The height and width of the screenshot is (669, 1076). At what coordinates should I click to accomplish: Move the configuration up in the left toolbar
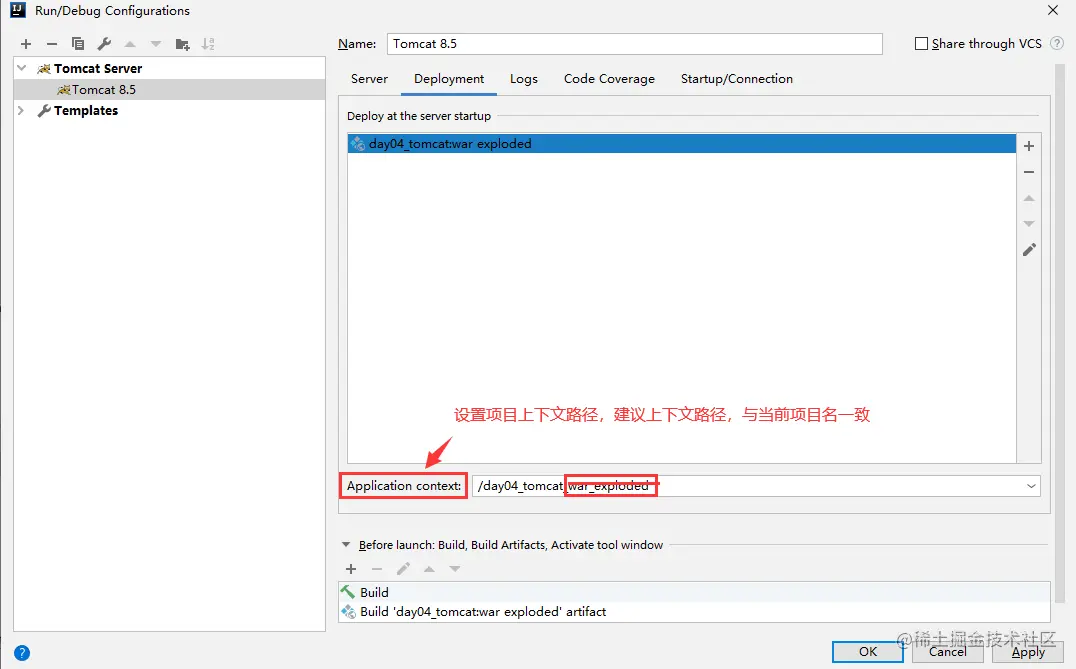tap(130, 44)
